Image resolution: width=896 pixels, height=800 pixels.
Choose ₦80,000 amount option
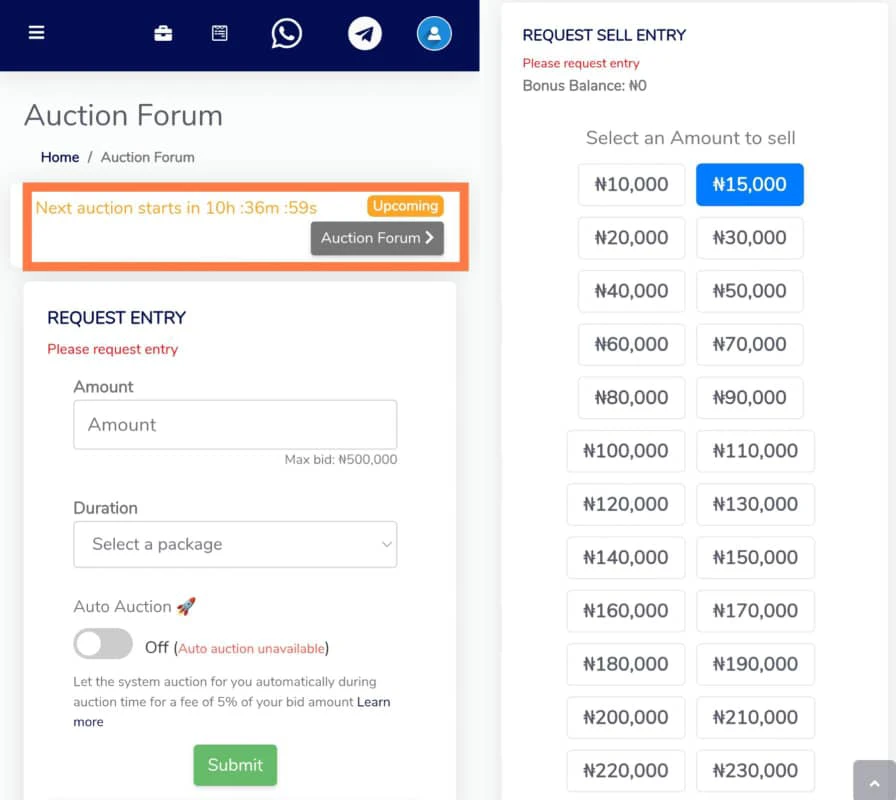[x=631, y=397]
